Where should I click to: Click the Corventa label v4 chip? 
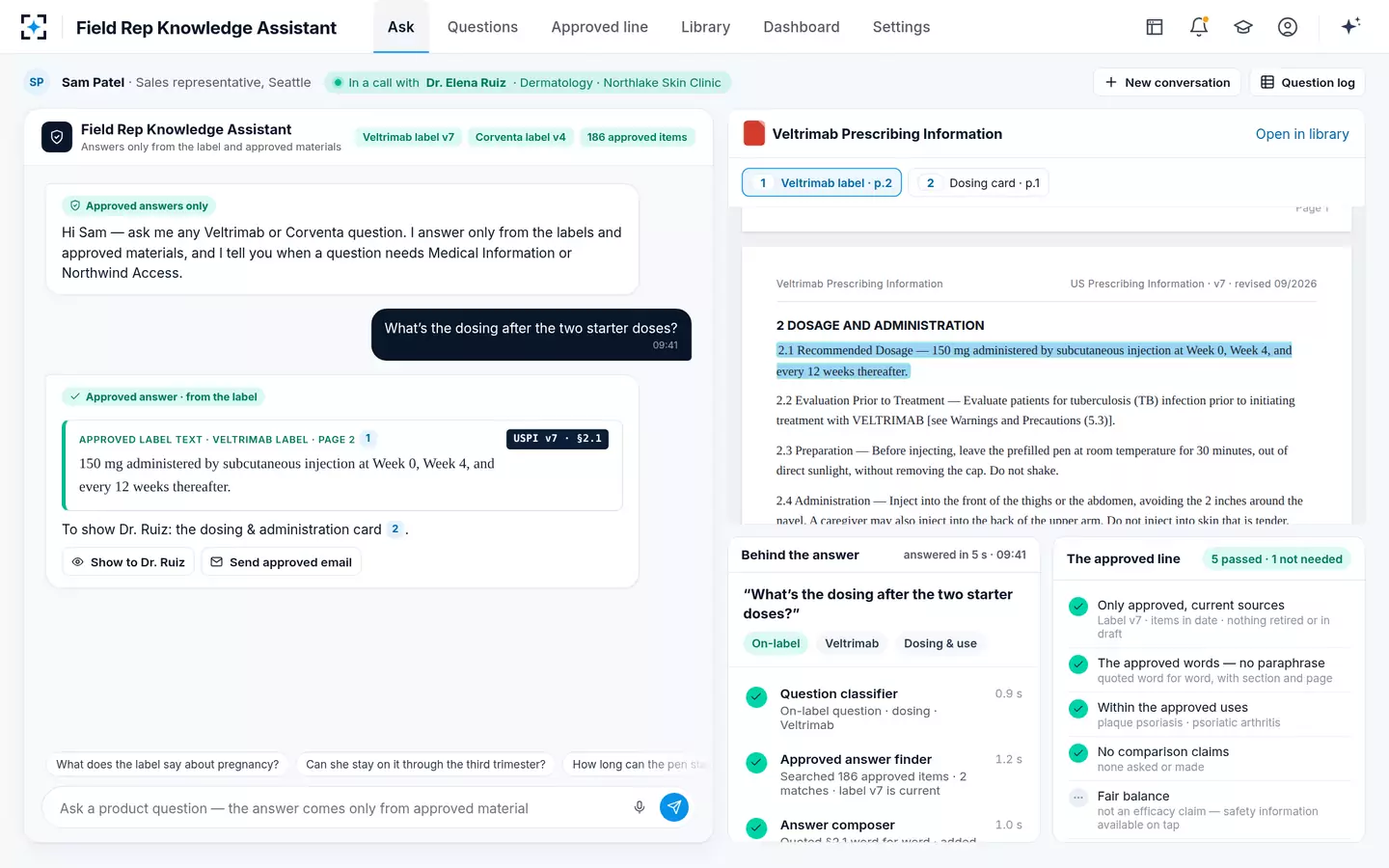pos(521,137)
